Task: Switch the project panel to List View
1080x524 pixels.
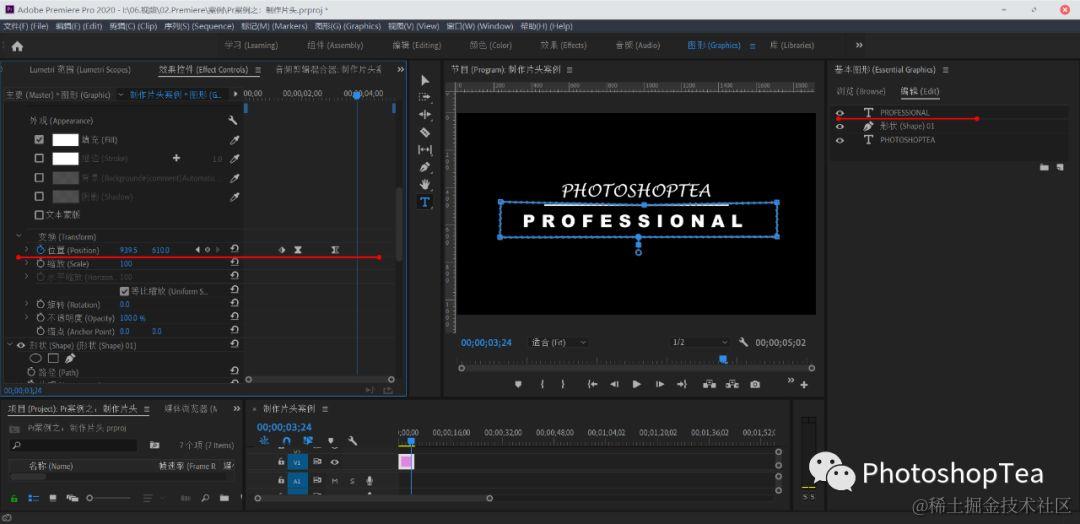Action: [x=33, y=498]
